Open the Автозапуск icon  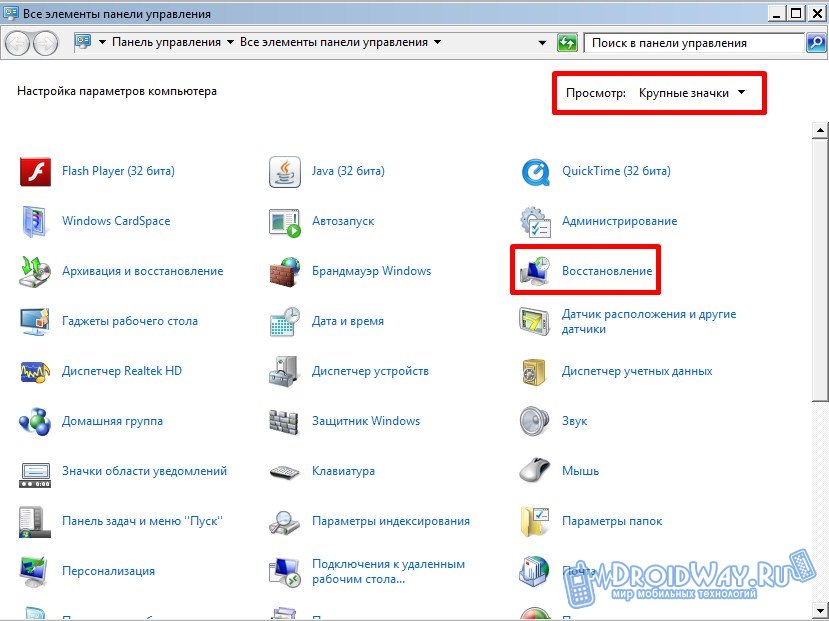[285, 222]
